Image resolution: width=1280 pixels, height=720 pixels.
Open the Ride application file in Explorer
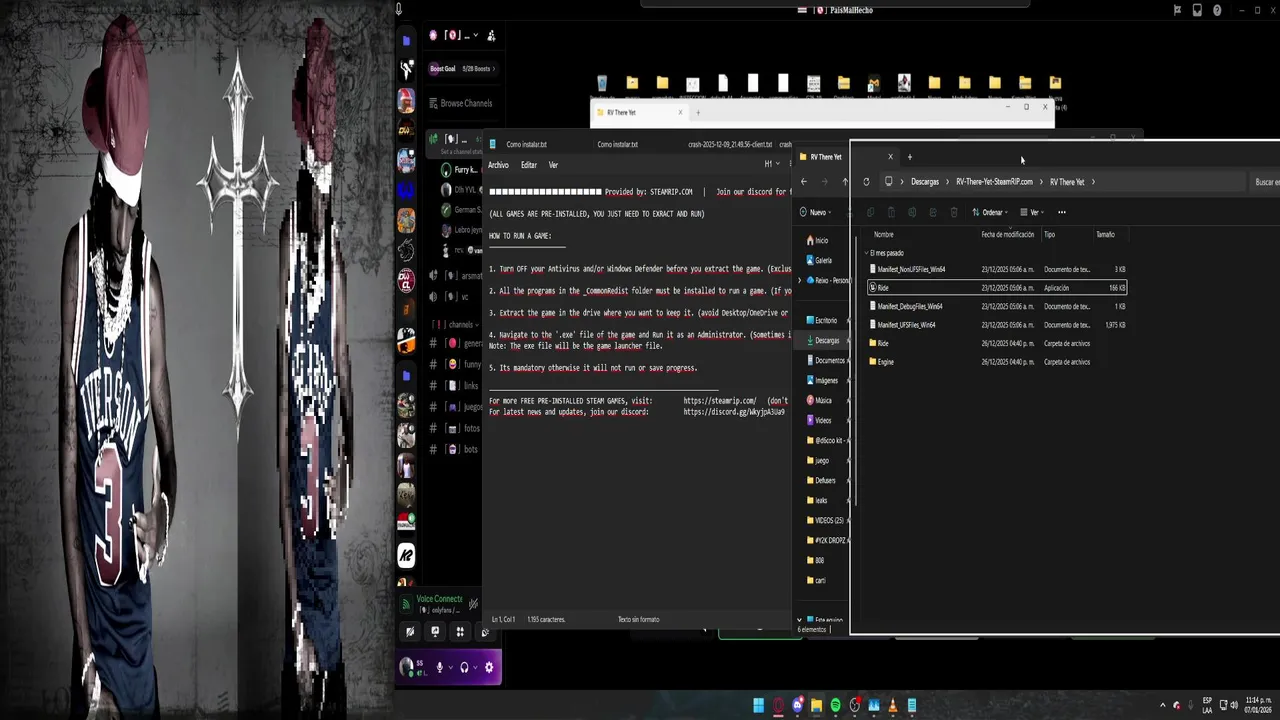(997, 288)
